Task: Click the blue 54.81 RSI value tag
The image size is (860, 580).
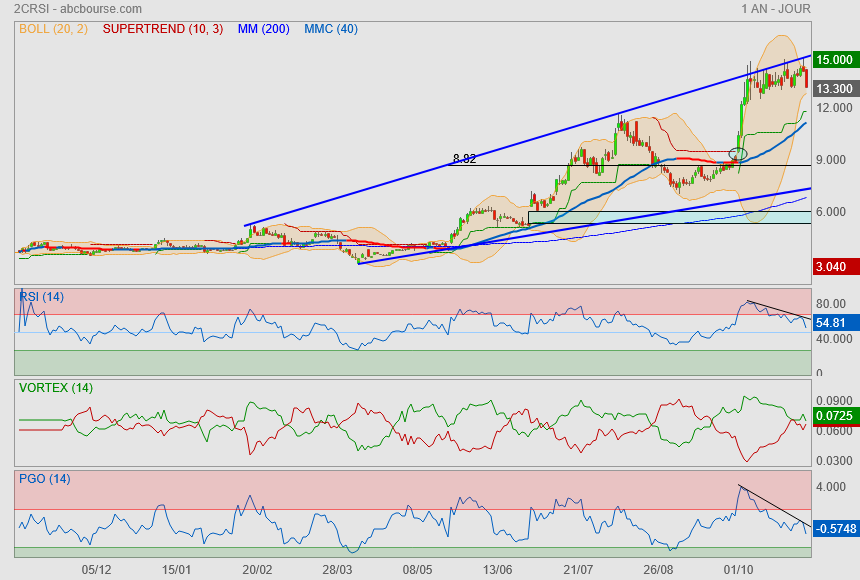Action: pos(832,323)
